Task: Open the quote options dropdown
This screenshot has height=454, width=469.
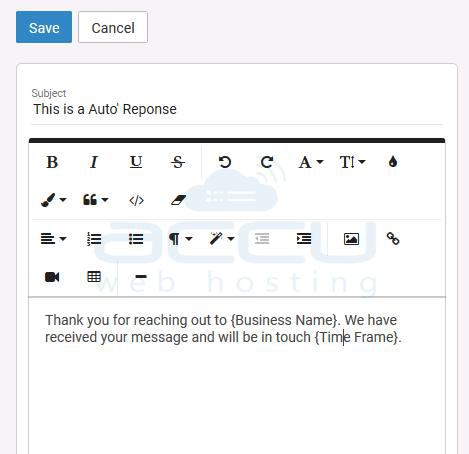Action: click(95, 200)
